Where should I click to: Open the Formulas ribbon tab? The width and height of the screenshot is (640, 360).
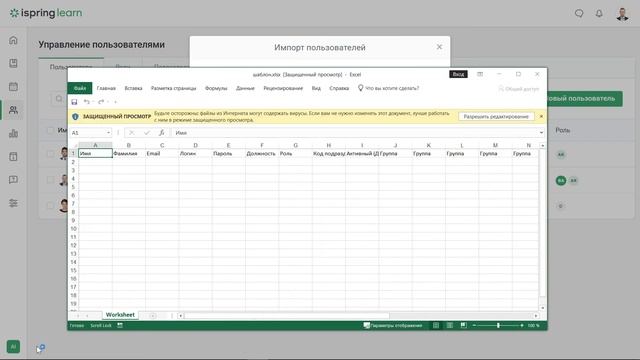[216, 88]
